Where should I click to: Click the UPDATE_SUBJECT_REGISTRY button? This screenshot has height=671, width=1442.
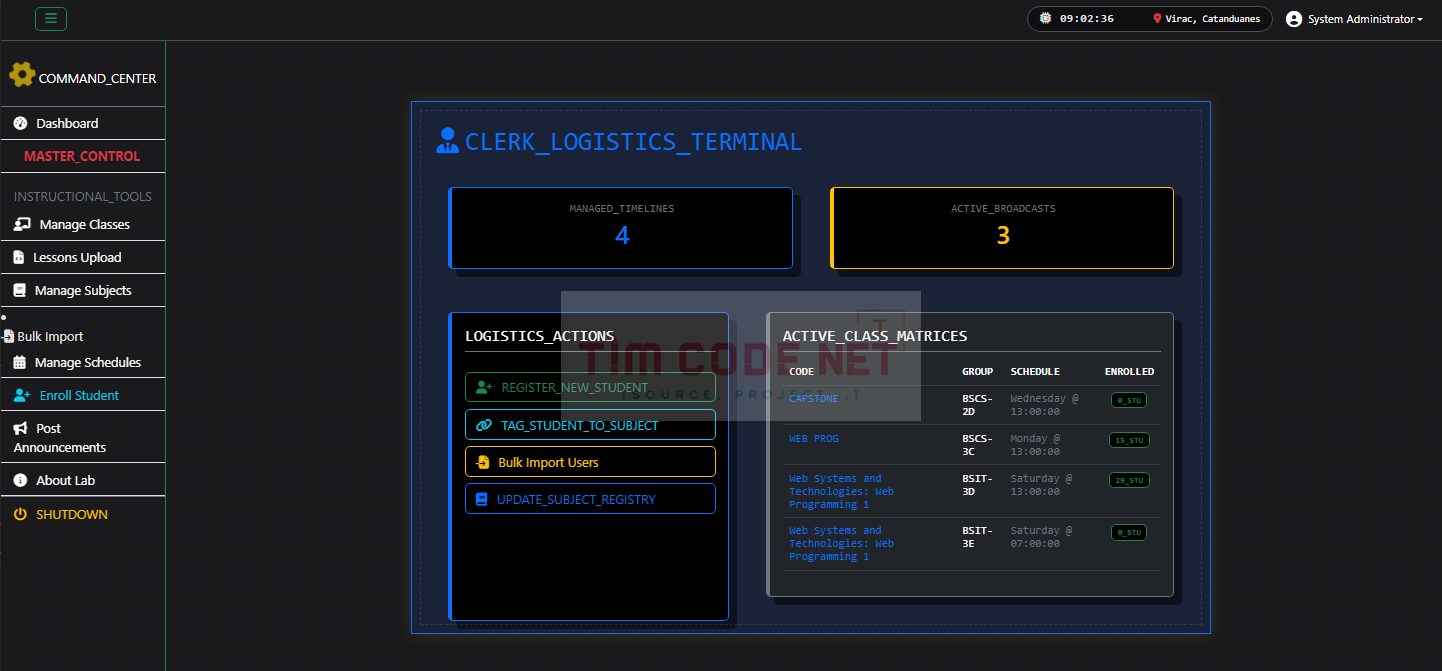click(x=590, y=499)
